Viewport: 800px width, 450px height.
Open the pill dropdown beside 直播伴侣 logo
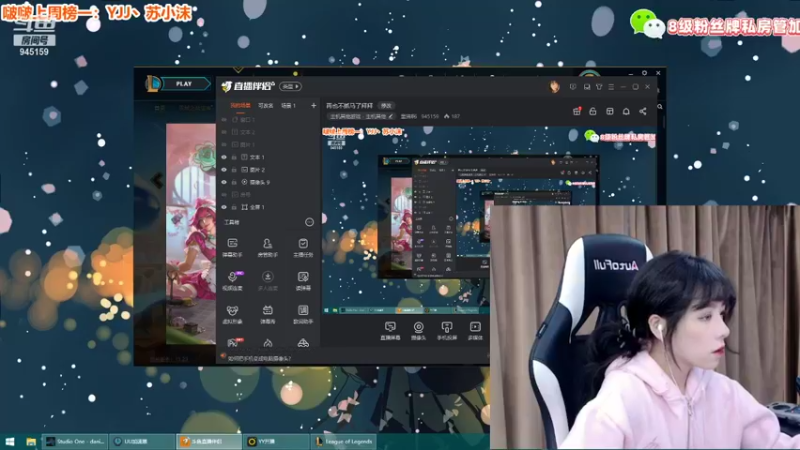290,86
